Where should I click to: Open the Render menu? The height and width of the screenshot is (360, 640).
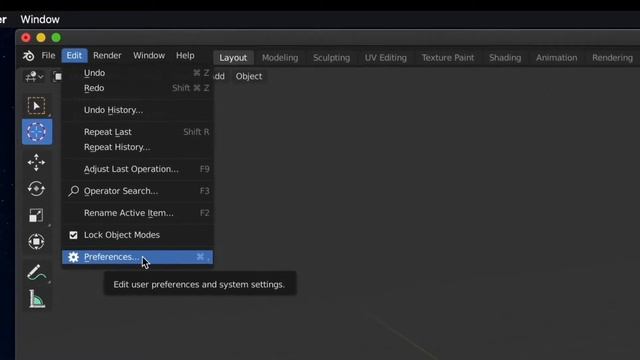[x=107, y=56]
